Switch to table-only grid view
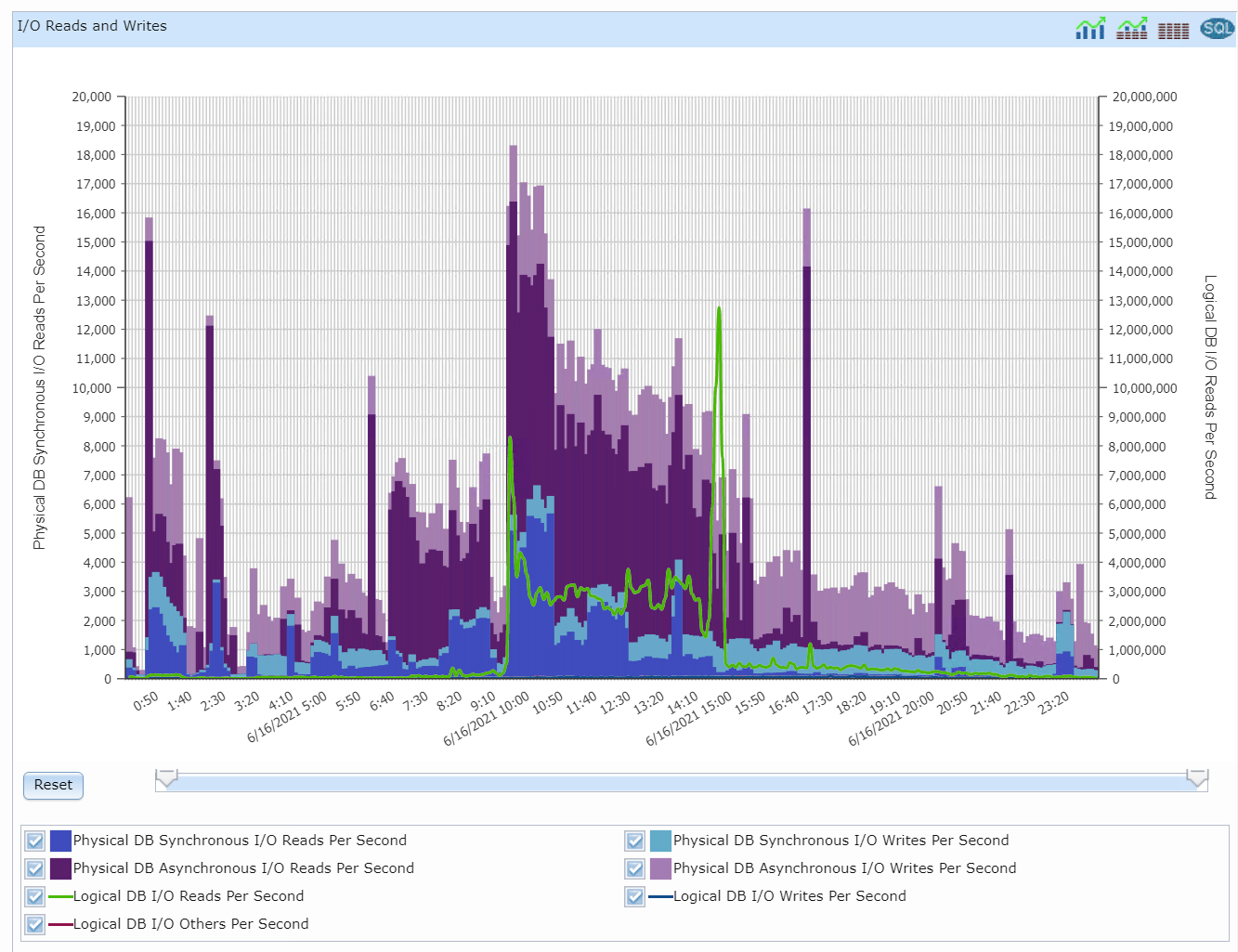1238x952 pixels. [x=1173, y=31]
